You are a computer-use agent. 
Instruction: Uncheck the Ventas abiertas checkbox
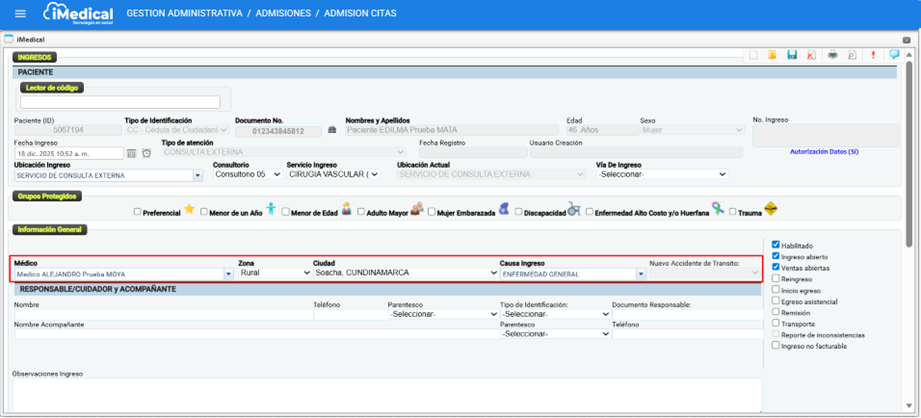tap(776, 268)
